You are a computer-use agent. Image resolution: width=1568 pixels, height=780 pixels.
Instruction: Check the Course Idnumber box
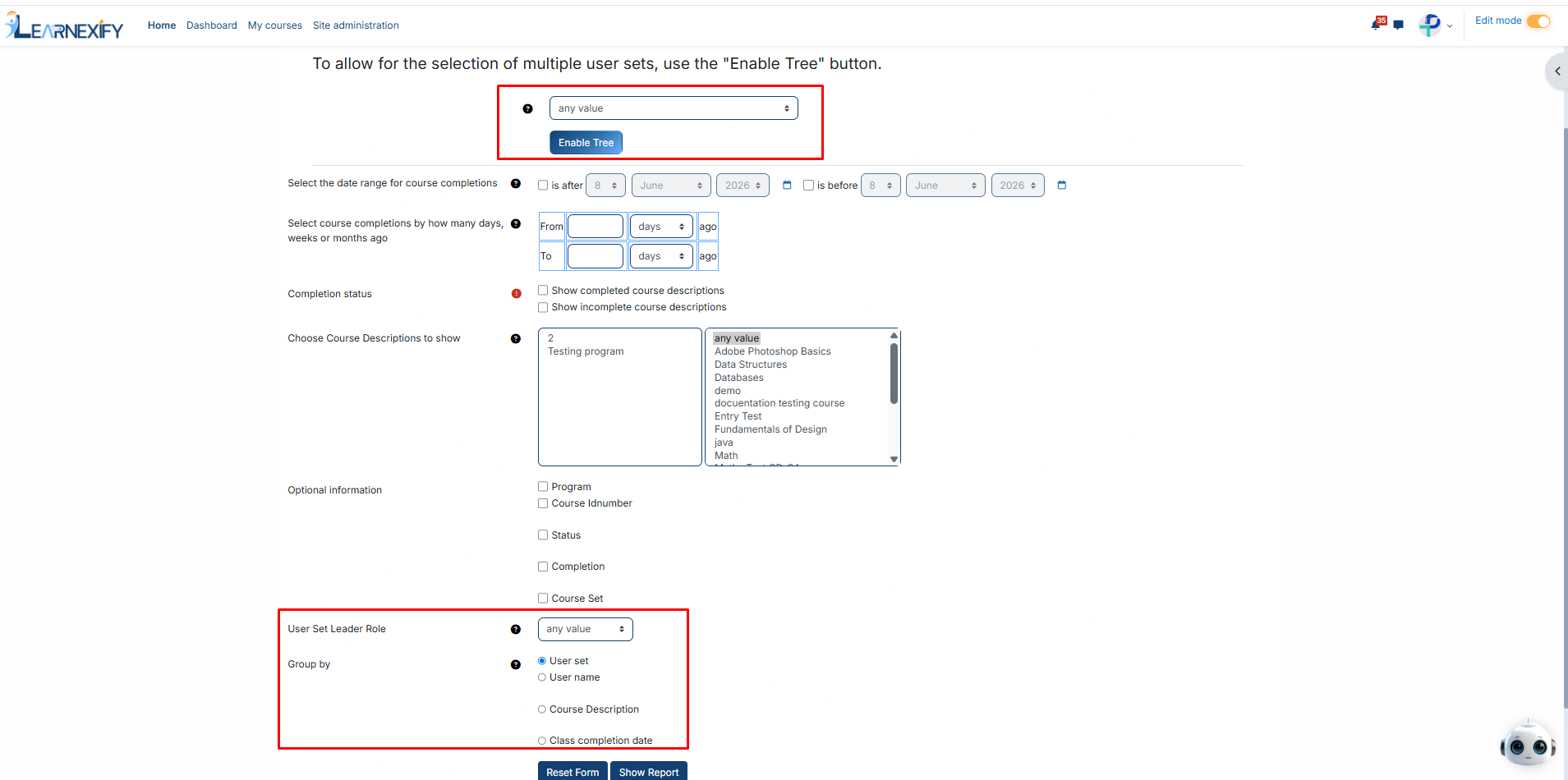pyautogui.click(x=543, y=503)
